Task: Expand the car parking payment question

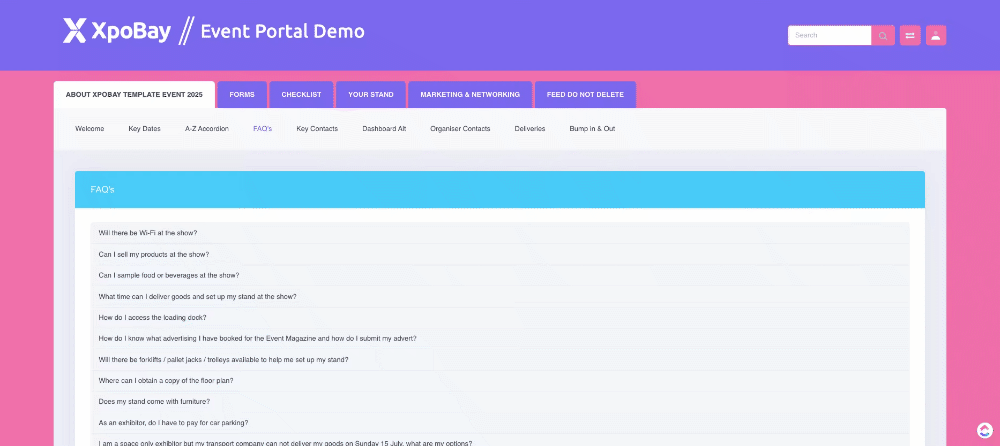Action: click(173, 423)
